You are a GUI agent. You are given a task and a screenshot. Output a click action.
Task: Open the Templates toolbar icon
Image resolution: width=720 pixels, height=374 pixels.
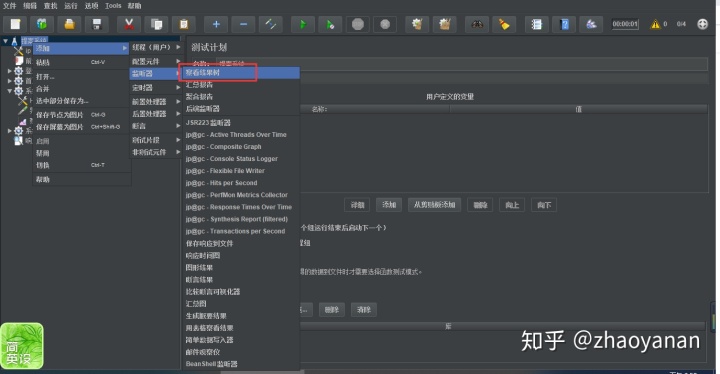42,24
